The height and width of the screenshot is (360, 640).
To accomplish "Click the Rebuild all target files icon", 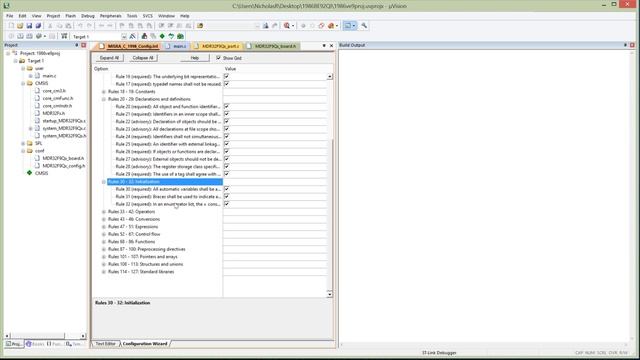I will [x=29, y=36].
